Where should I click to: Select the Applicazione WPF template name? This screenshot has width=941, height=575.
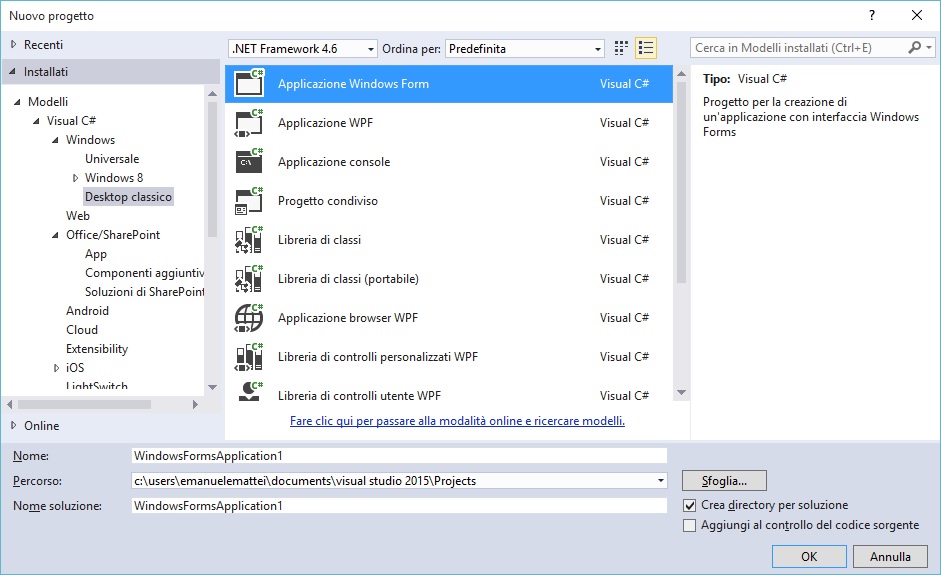(325, 122)
